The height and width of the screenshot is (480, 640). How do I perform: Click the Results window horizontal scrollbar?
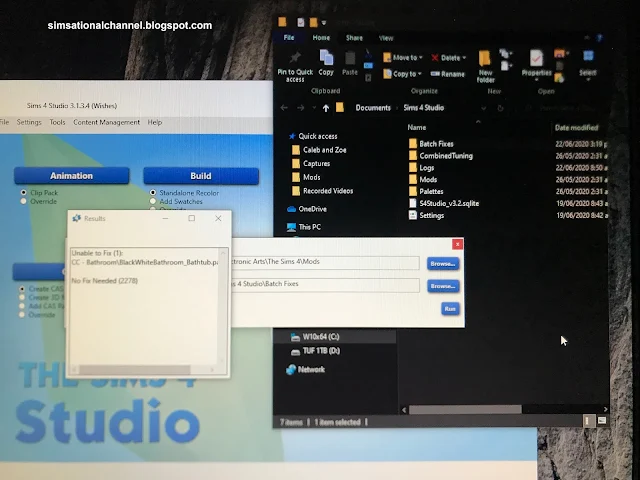[x=135, y=370]
